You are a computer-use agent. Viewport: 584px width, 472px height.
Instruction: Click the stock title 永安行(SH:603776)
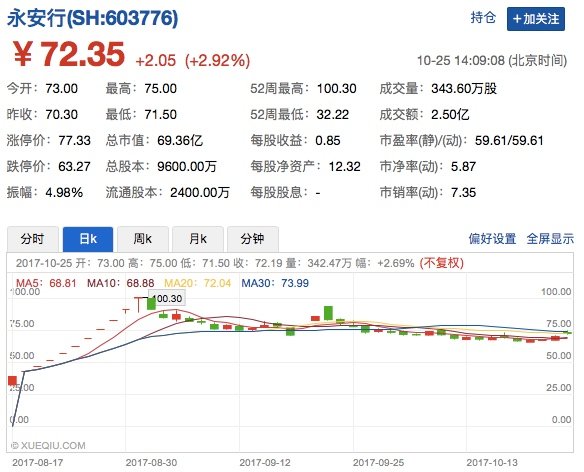pos(92,18)
